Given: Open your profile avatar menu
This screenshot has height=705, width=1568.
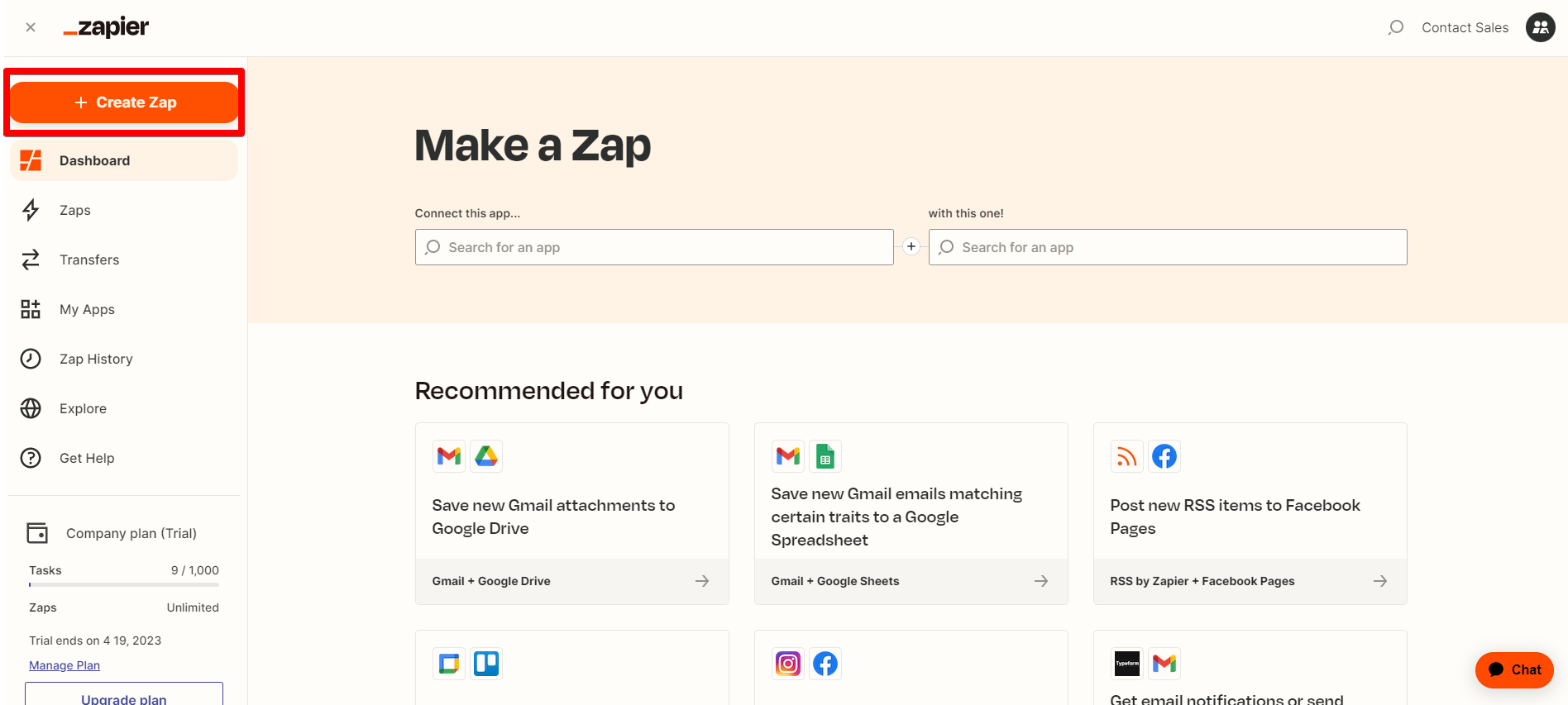Looking at the screenshot, I should coord(1540,26).
